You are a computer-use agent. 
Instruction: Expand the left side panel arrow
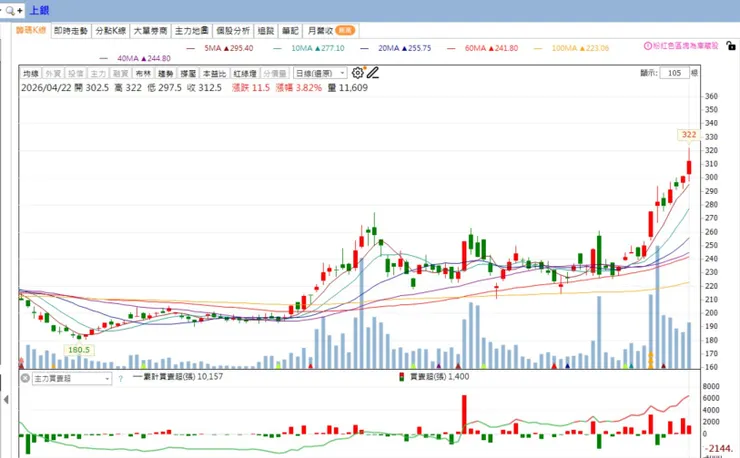click(x=6, y=399)
